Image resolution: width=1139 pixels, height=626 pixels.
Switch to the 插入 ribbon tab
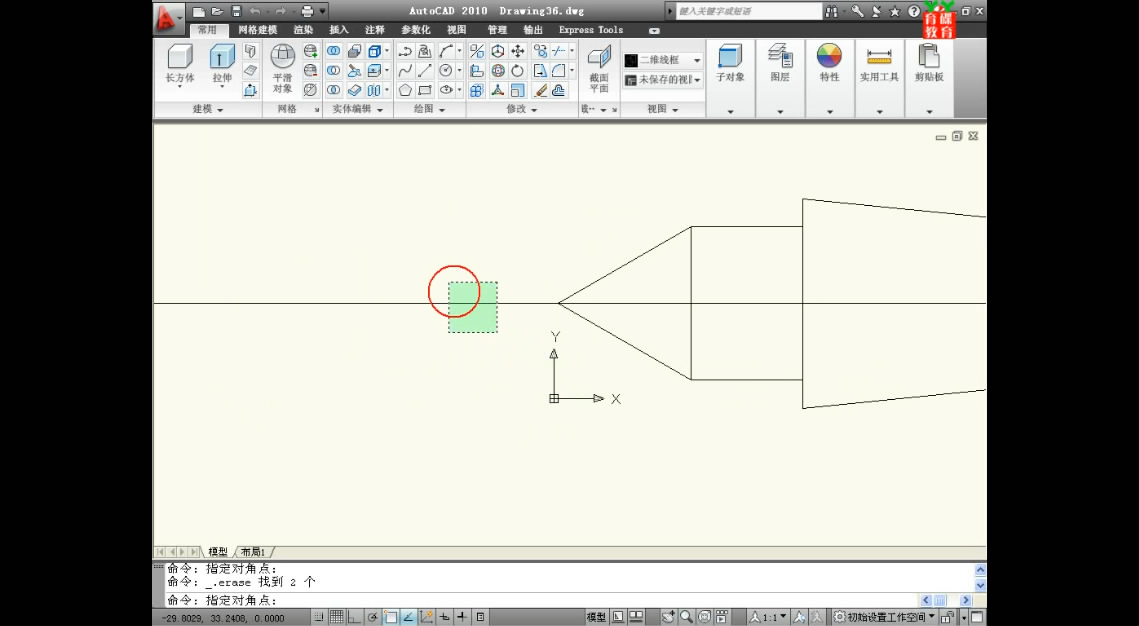pos(339,30)
